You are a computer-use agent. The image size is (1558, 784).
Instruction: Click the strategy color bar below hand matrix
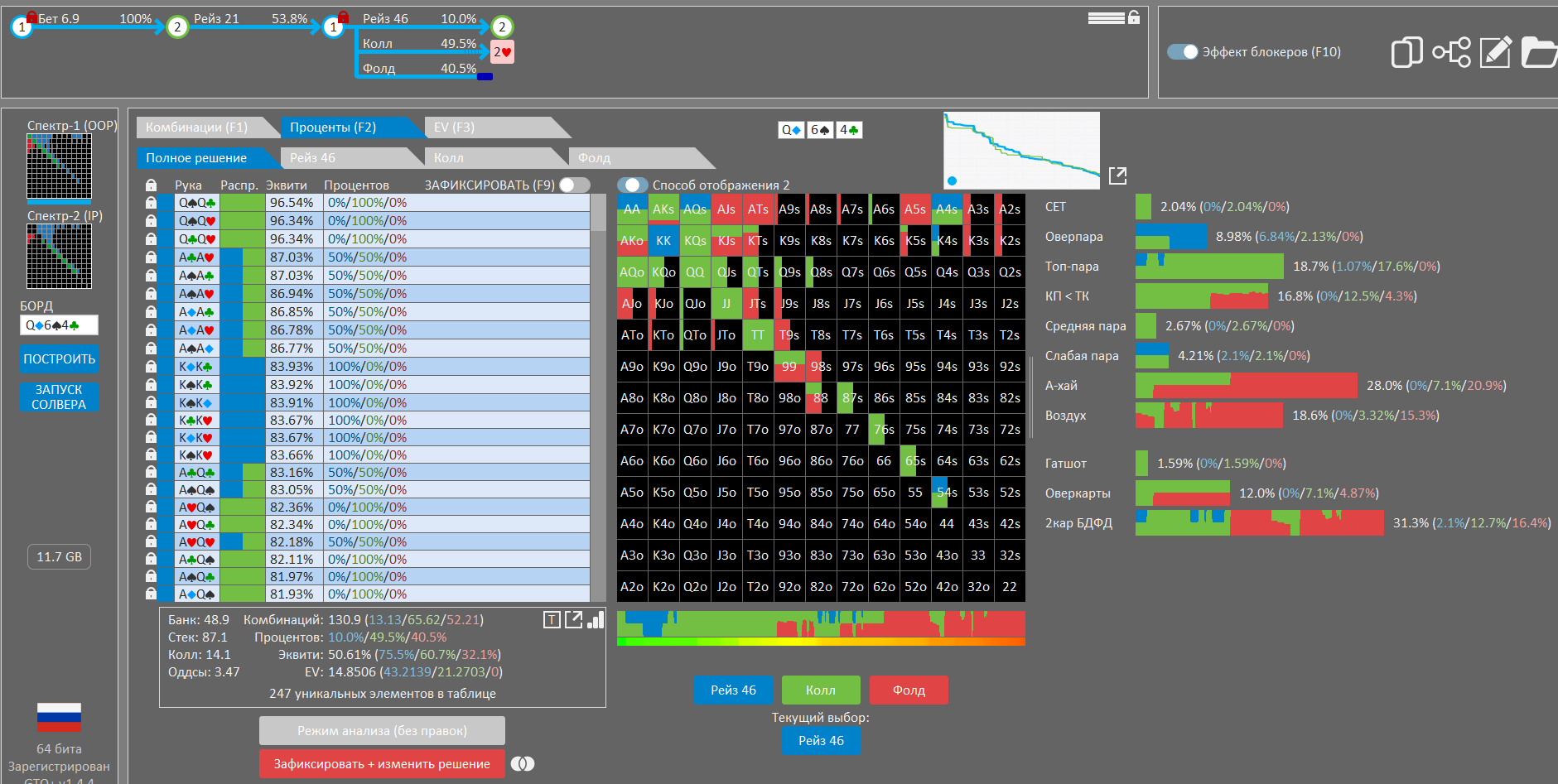pyautogui.click(x=820, y=628)
